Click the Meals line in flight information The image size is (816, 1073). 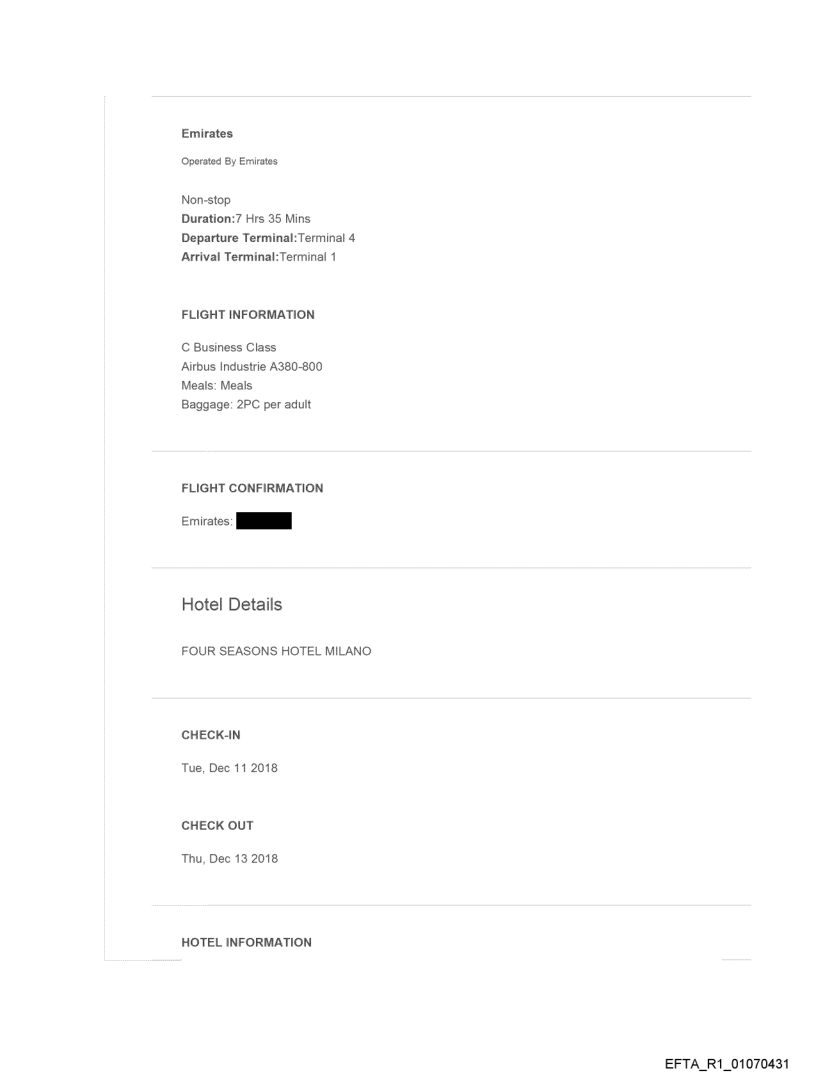(x=216, y=386)
